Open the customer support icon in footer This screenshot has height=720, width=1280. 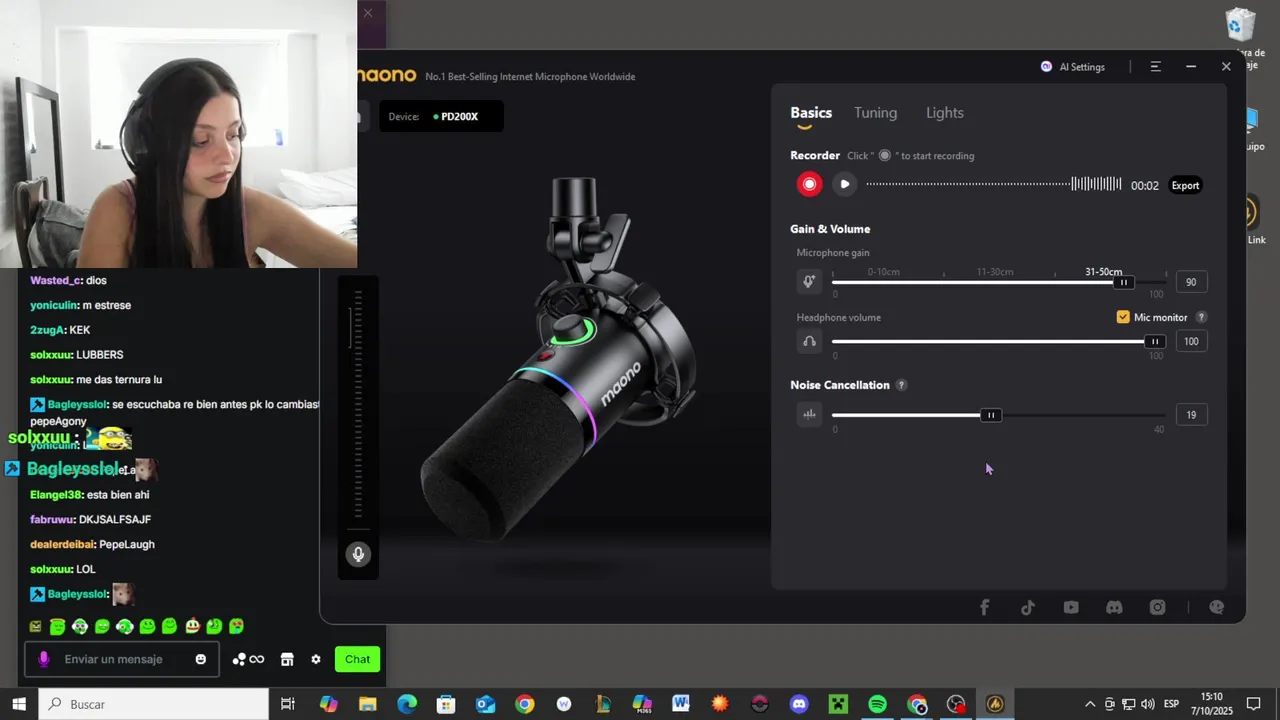1217,607
